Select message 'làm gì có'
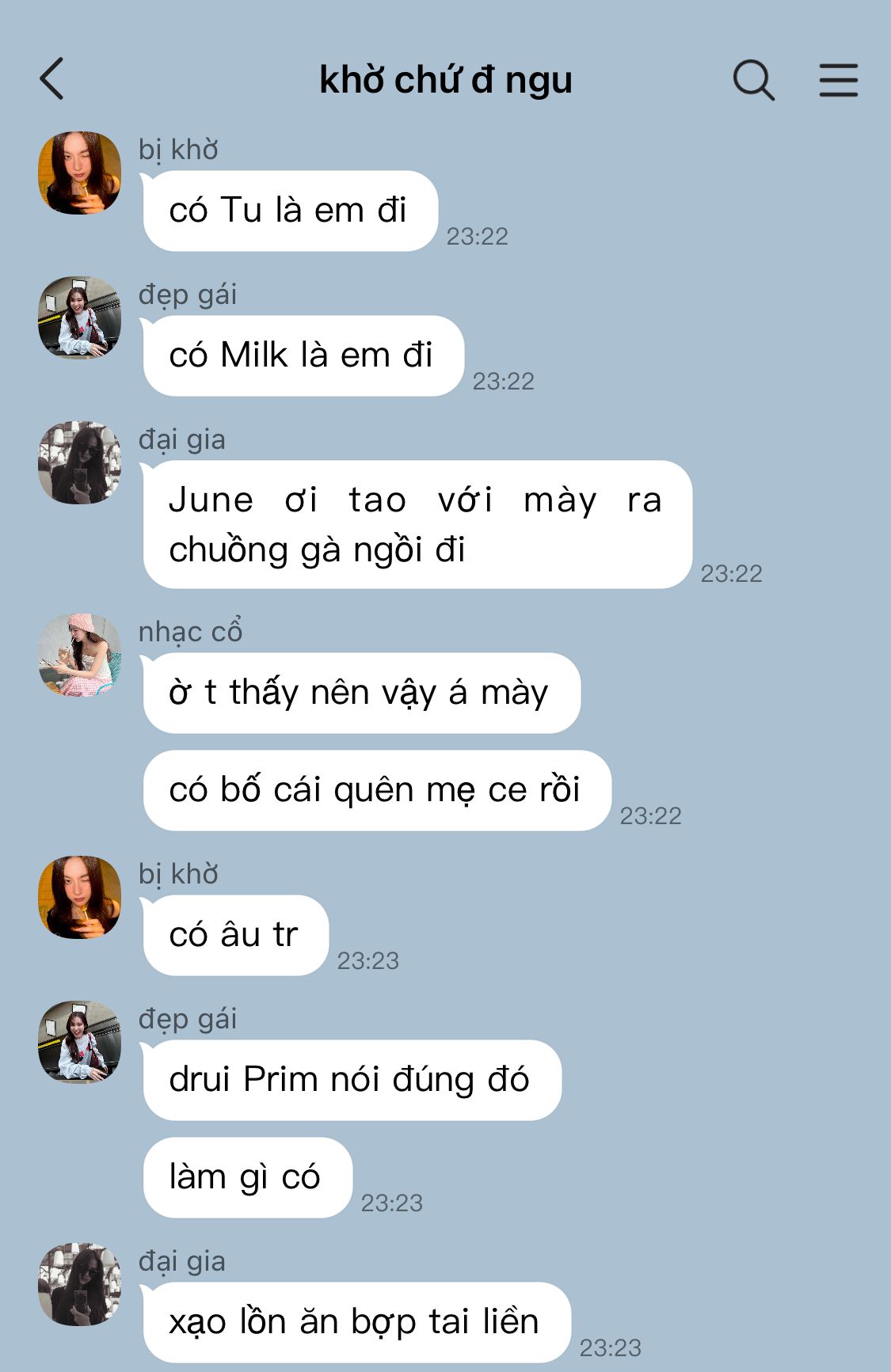 pyautogui.click(x=247, y=1177)
